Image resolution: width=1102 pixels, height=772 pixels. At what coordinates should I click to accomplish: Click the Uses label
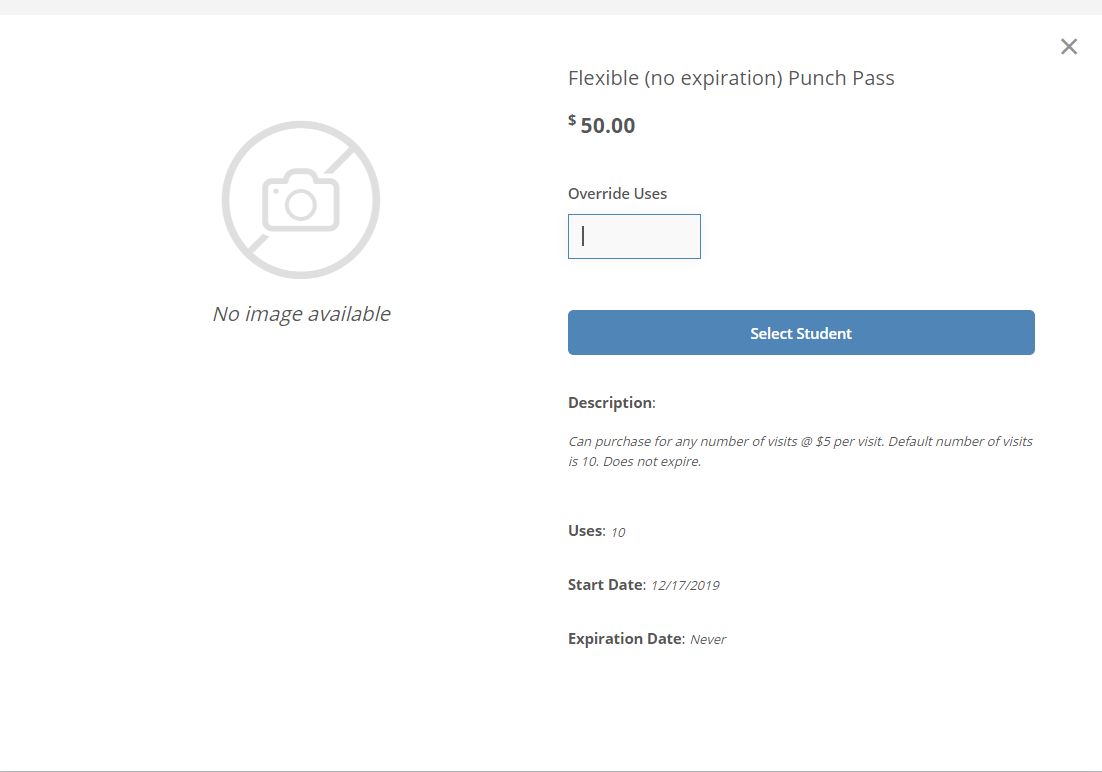point(586,531)
